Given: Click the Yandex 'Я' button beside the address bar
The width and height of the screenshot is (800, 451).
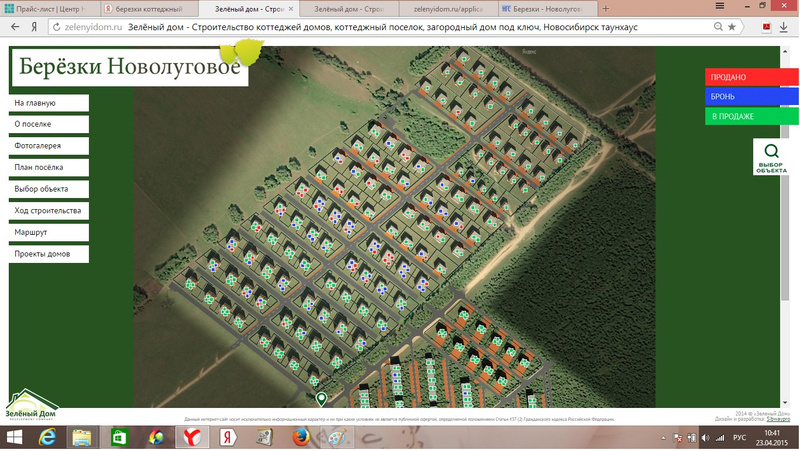Looking at the screenshot, I should (x=34, y=27).
